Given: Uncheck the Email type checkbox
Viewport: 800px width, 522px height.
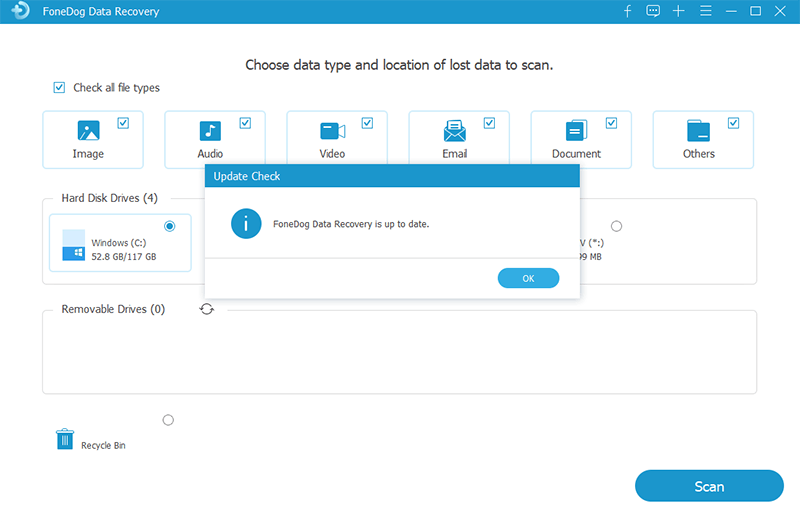Looking at the screenshot, I should pos(489,123).
